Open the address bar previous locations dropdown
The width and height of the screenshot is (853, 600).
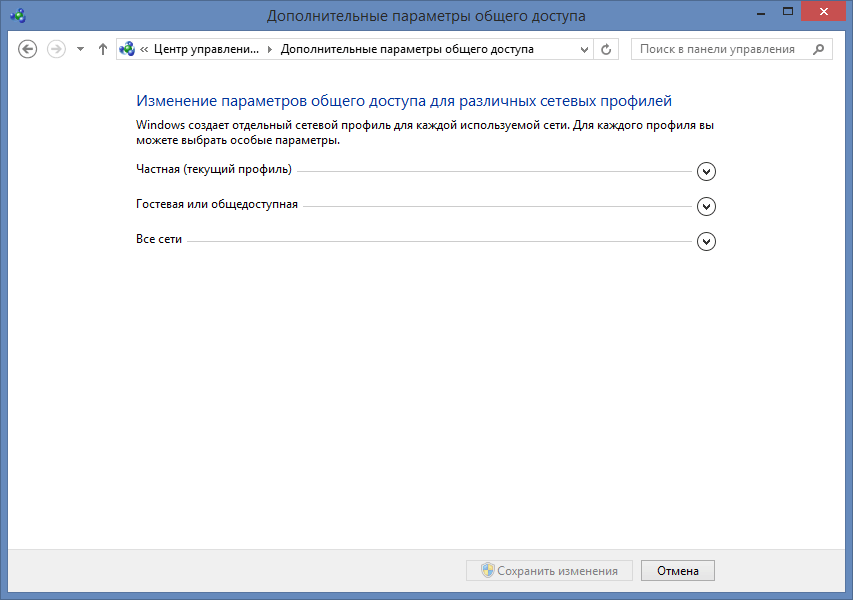click(584, 49)
